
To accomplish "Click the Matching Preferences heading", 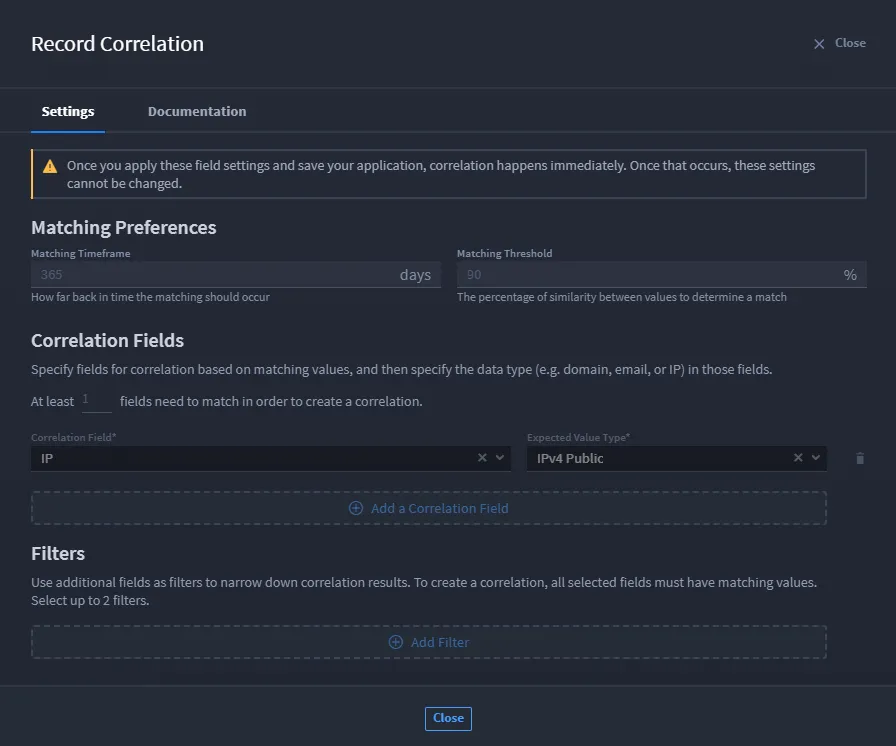I will point(123,227).
